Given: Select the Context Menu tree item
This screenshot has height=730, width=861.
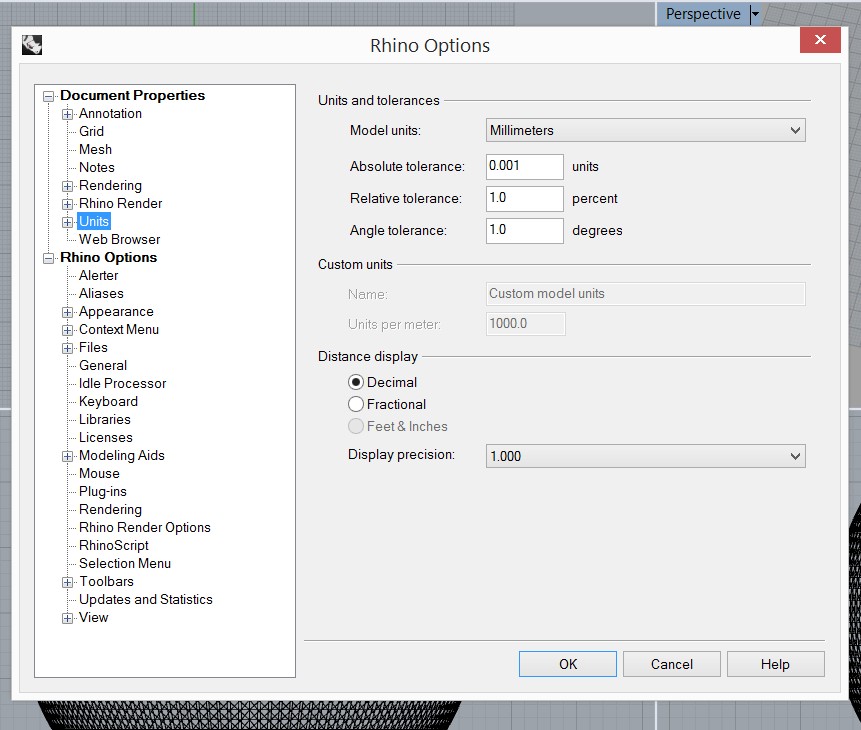Looking at the screenshot, I should [x=119, y=330].
